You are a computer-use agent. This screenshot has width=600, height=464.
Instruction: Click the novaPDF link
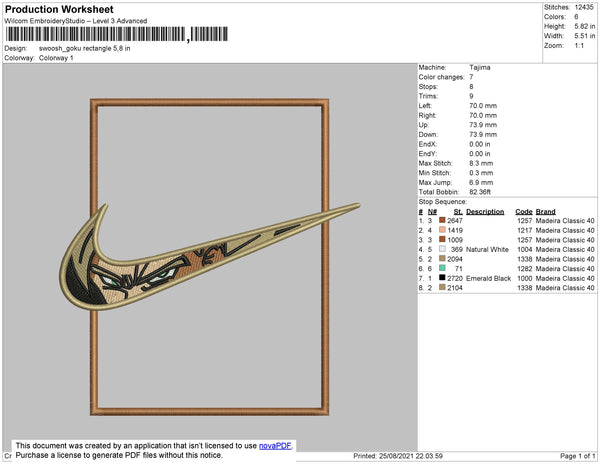pyautogui.click(x=275, y=446)
